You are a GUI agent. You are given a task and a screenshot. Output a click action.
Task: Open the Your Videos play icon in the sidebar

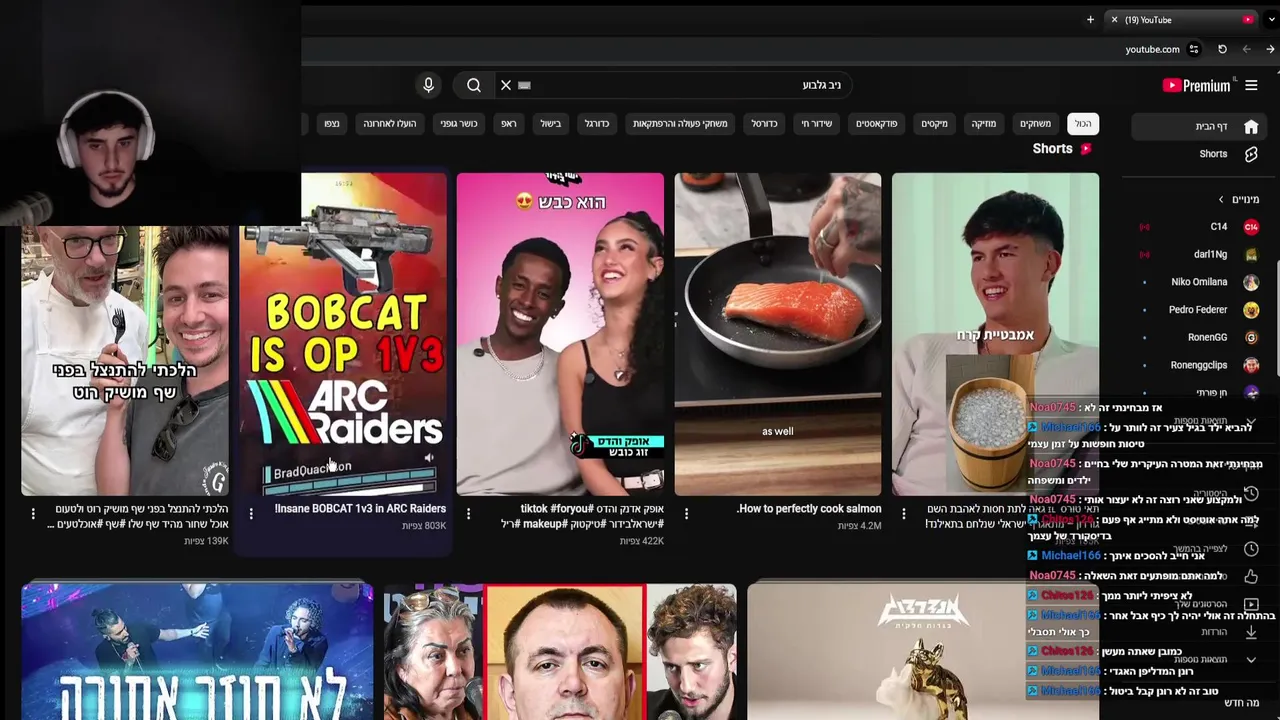pyautogui.click(x=1251, y=604)
